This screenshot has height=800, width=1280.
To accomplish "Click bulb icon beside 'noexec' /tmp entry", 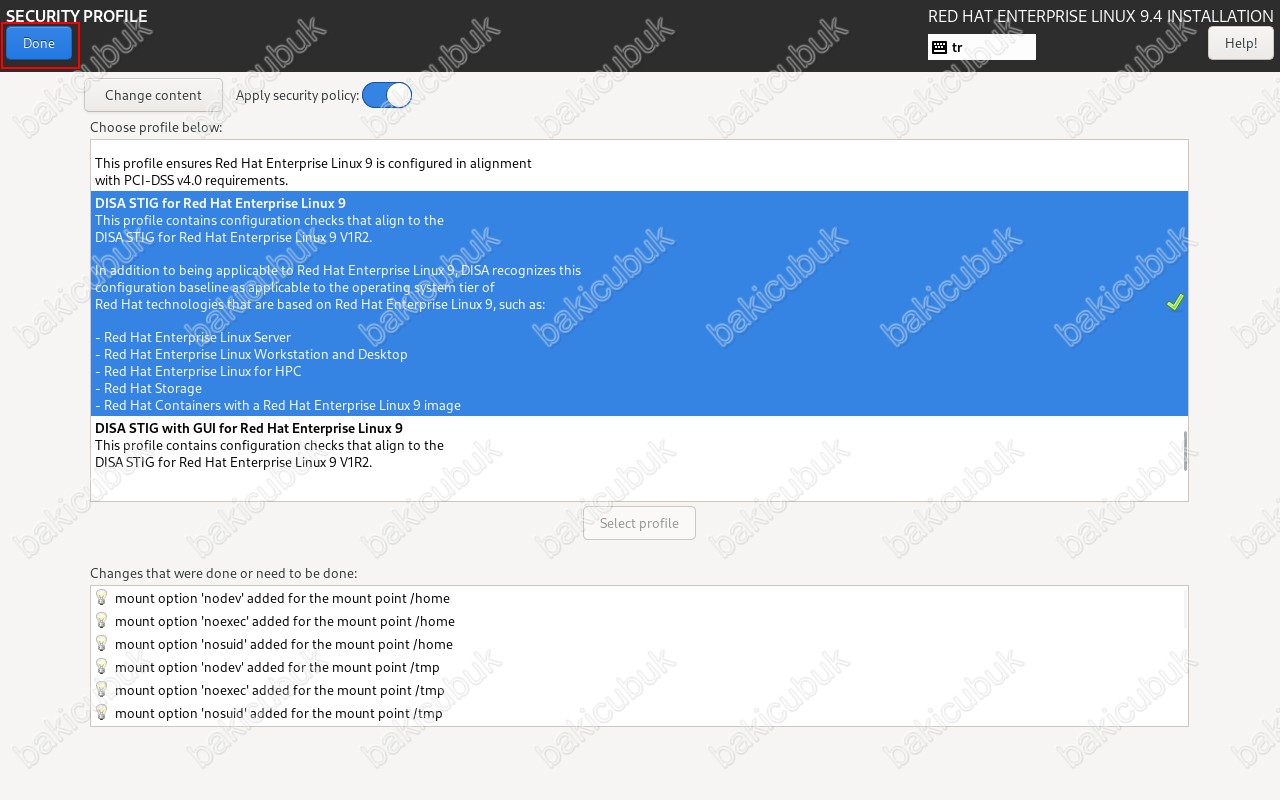I will coord(101,689).
